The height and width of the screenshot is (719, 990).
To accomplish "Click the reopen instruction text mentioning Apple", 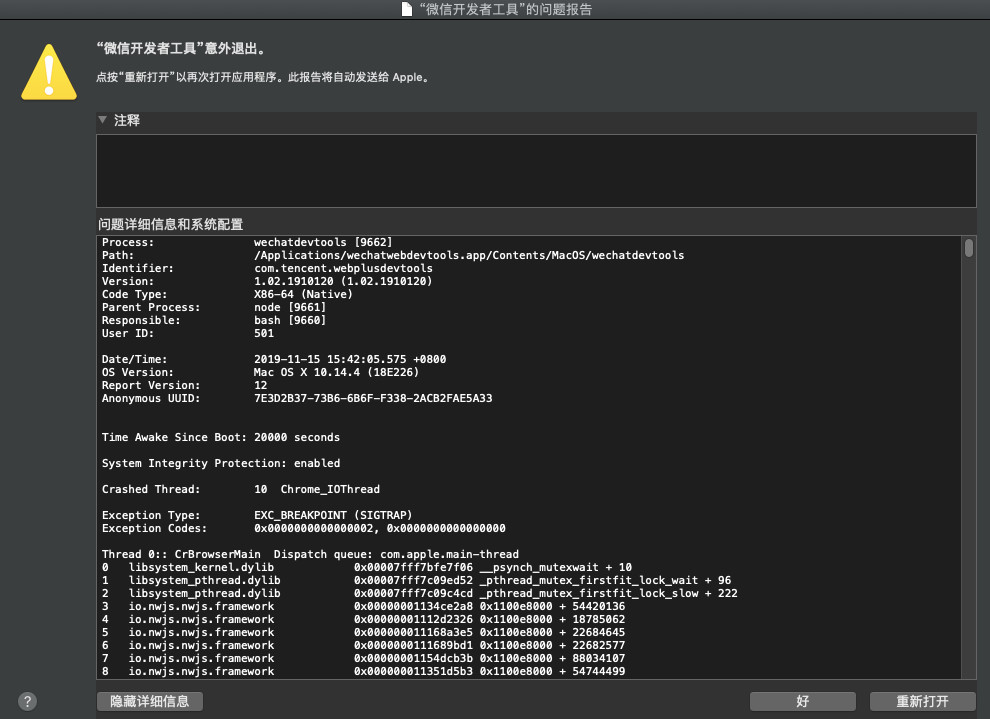I will (x=263, y=77).
